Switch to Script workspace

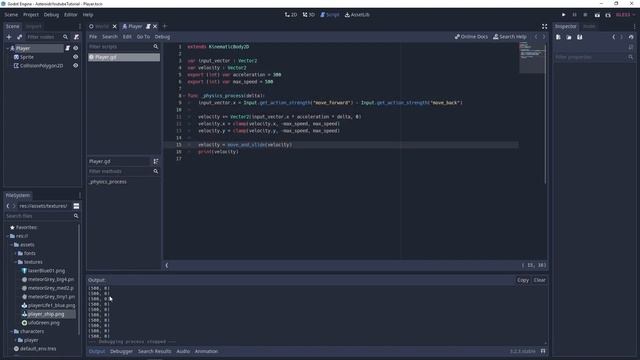click(x=330, y=15)
